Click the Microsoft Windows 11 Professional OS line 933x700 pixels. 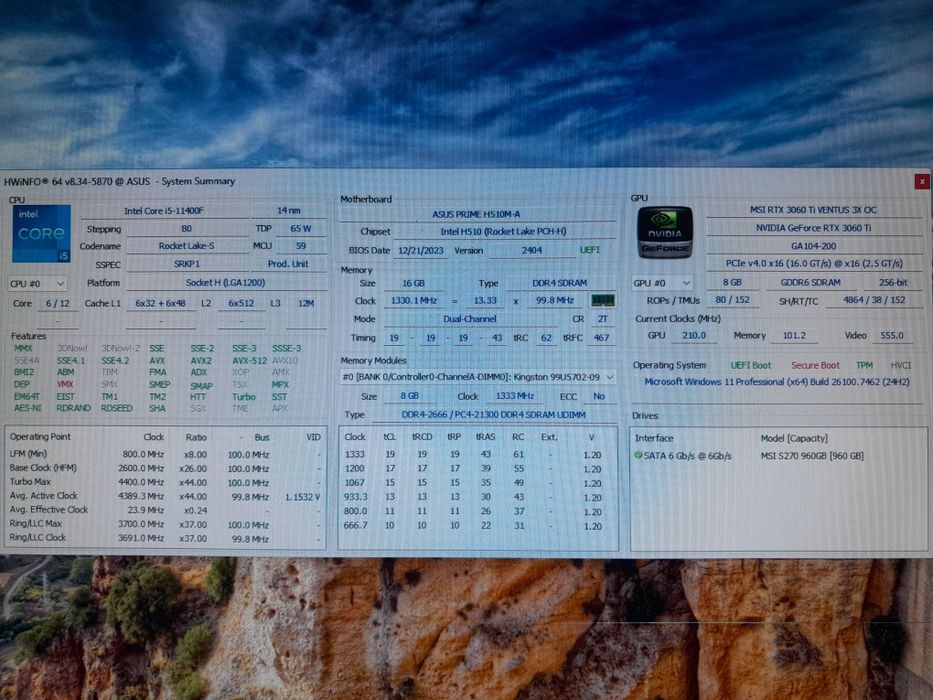pyautogui.click(x=777, y=382)
